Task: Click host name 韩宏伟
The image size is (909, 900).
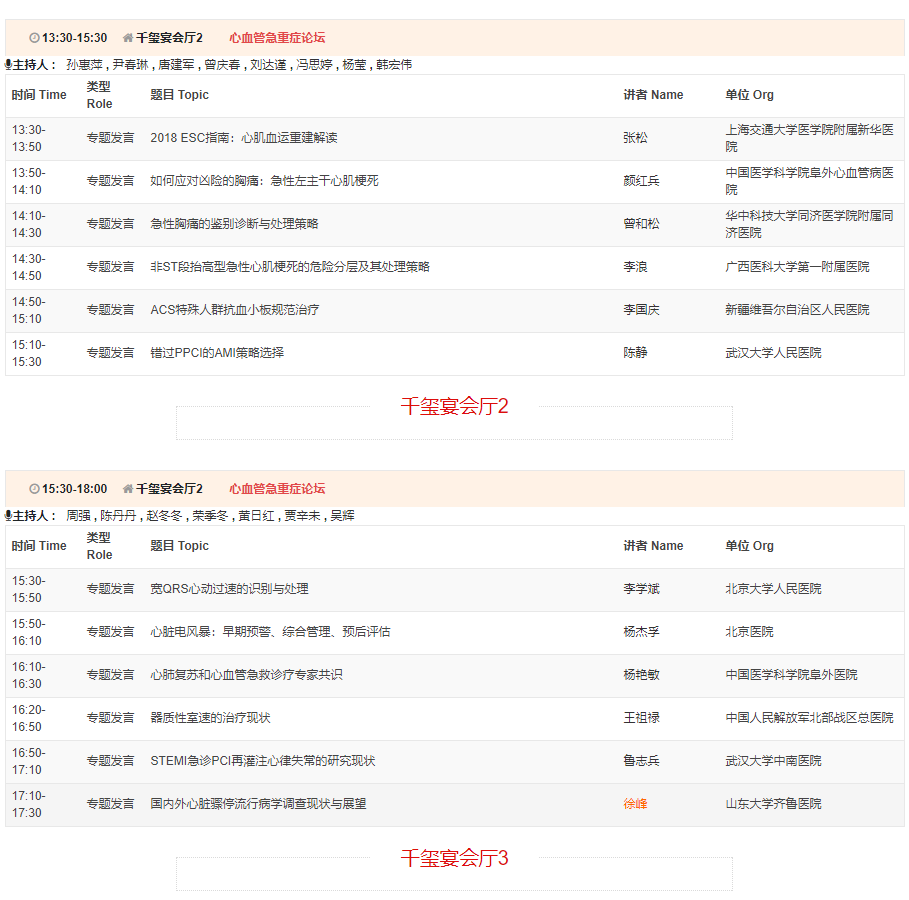Action: pyautogui.click(x=394, y=64)
